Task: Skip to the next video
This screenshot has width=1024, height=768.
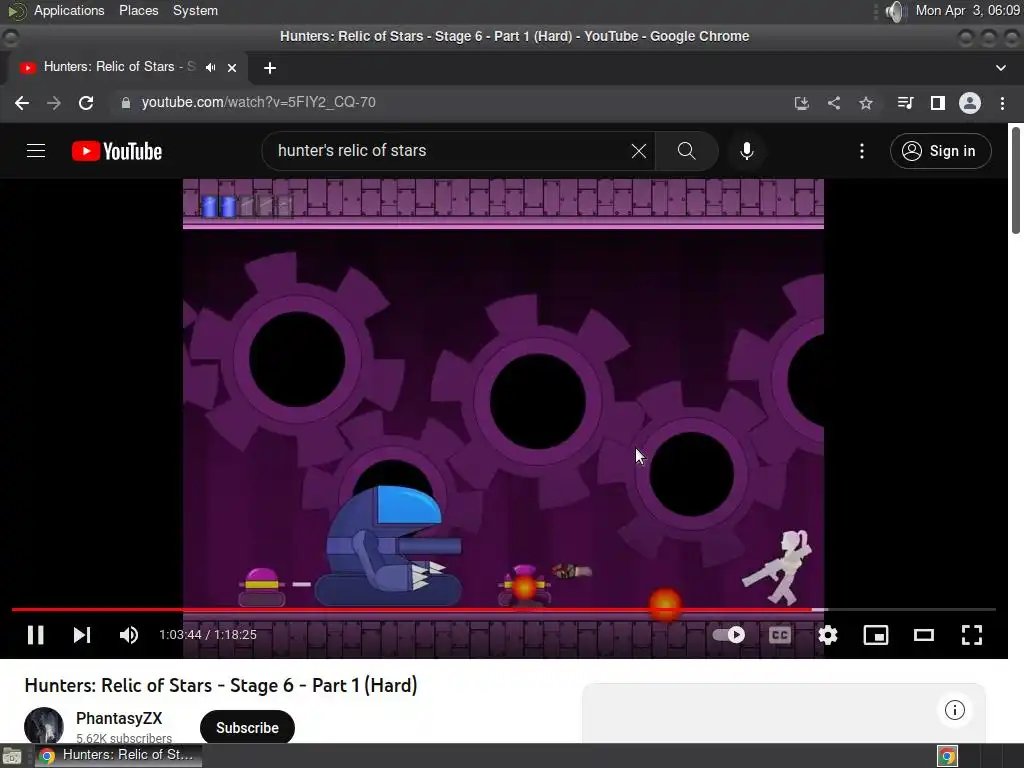Action: coord(82,635)
